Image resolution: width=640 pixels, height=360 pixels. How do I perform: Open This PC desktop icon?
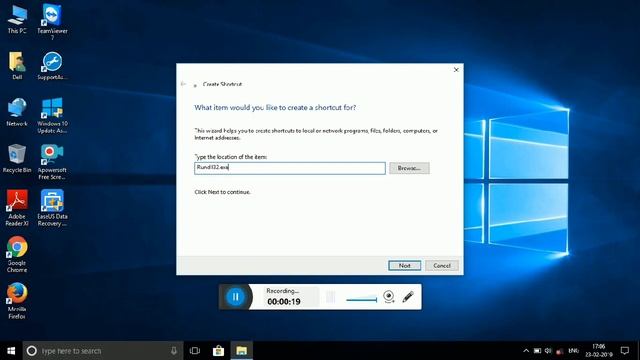click(x=17, y=18)
